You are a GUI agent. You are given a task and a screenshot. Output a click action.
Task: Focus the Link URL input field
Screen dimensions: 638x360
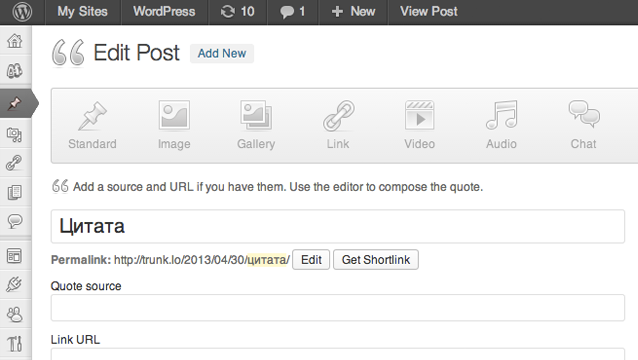tap(338, 354)
